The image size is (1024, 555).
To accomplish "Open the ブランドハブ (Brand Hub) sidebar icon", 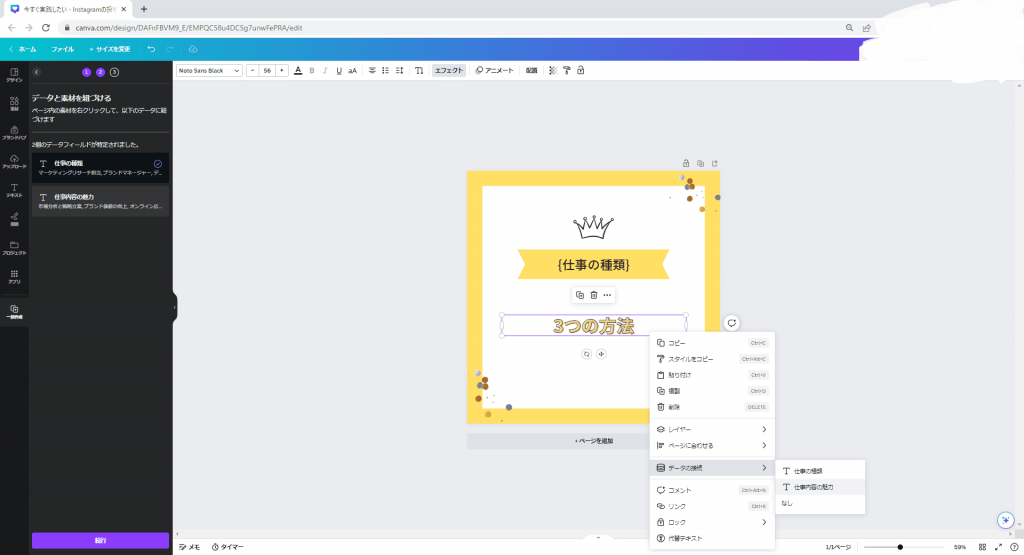I will coord(14,133).
